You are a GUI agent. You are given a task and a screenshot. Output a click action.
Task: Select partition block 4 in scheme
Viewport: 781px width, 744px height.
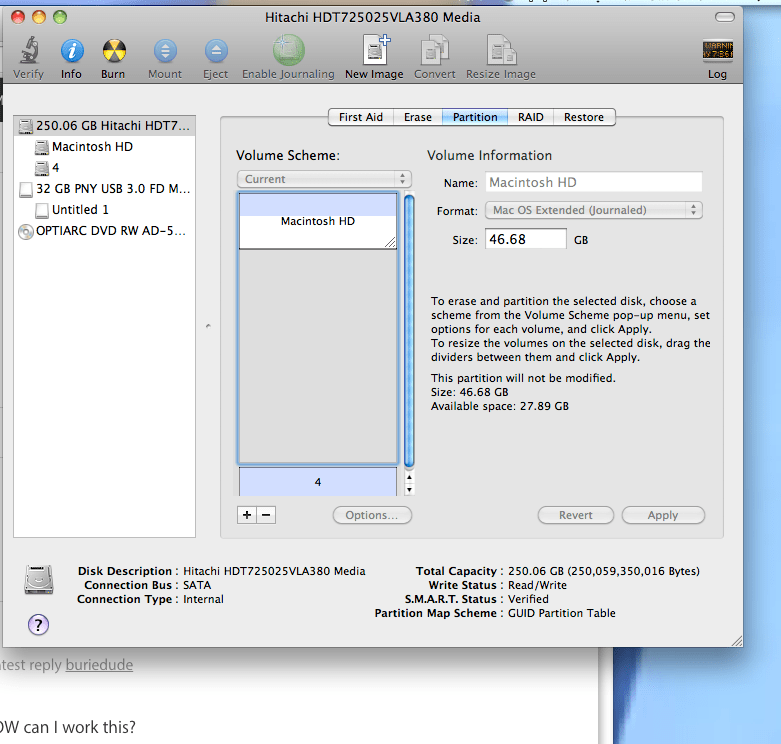point(318,482)
